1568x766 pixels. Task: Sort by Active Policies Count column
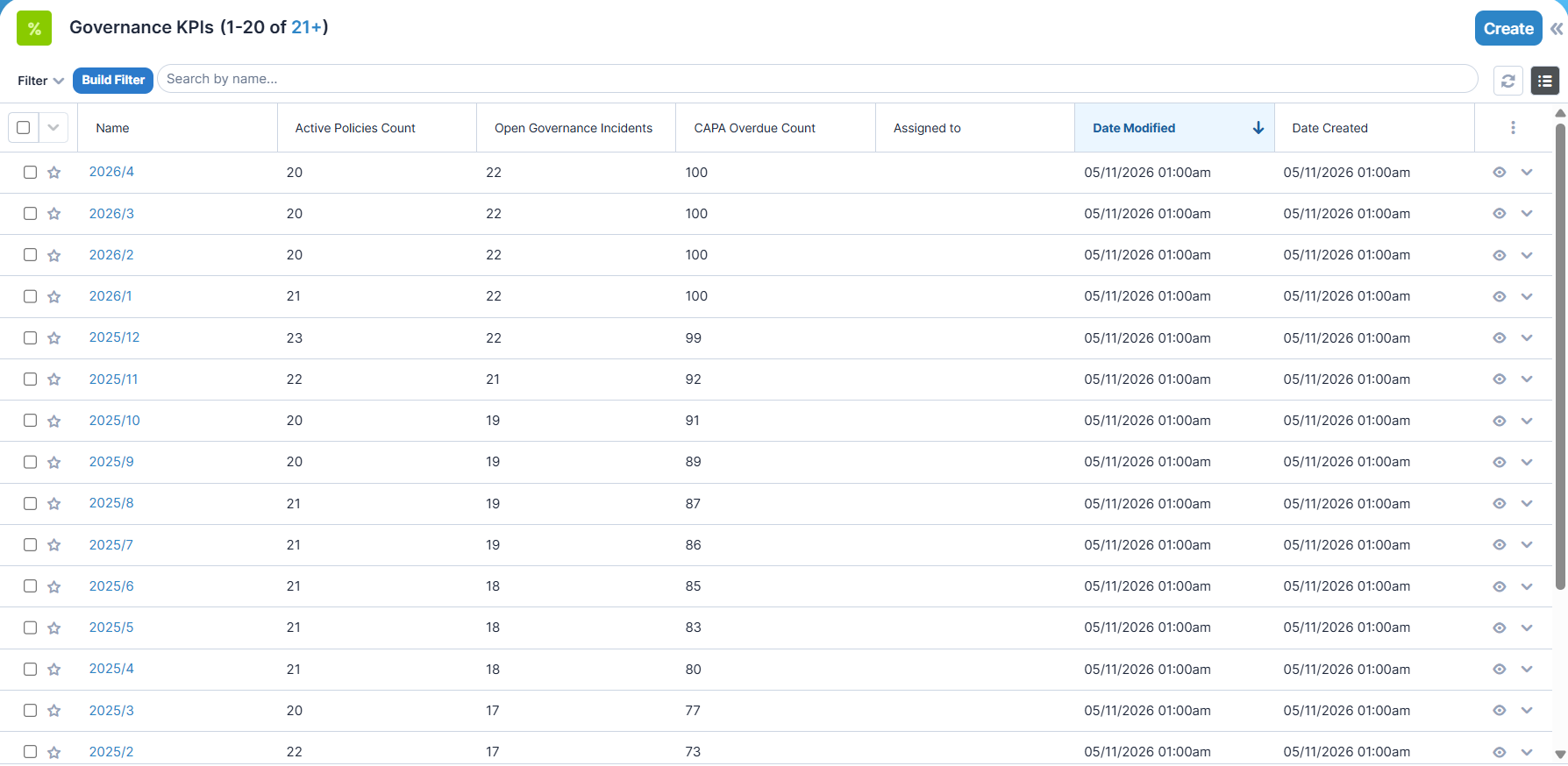(355, 128)
